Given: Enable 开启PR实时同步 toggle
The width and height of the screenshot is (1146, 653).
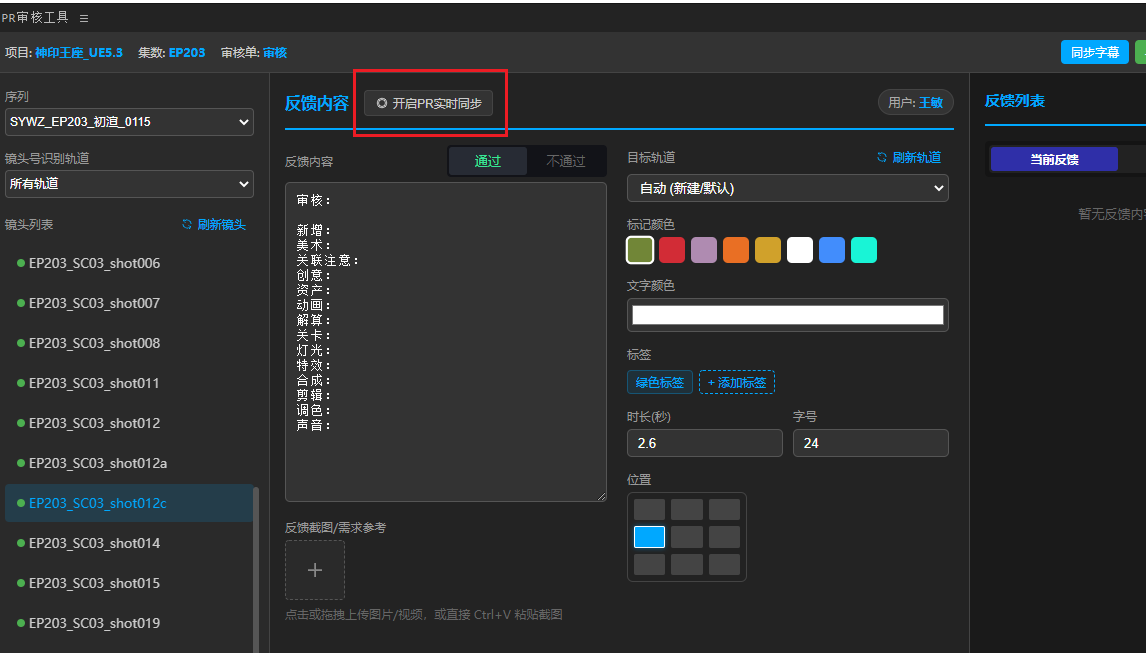Looking at the screenshot, I should (x=428, y=103).
